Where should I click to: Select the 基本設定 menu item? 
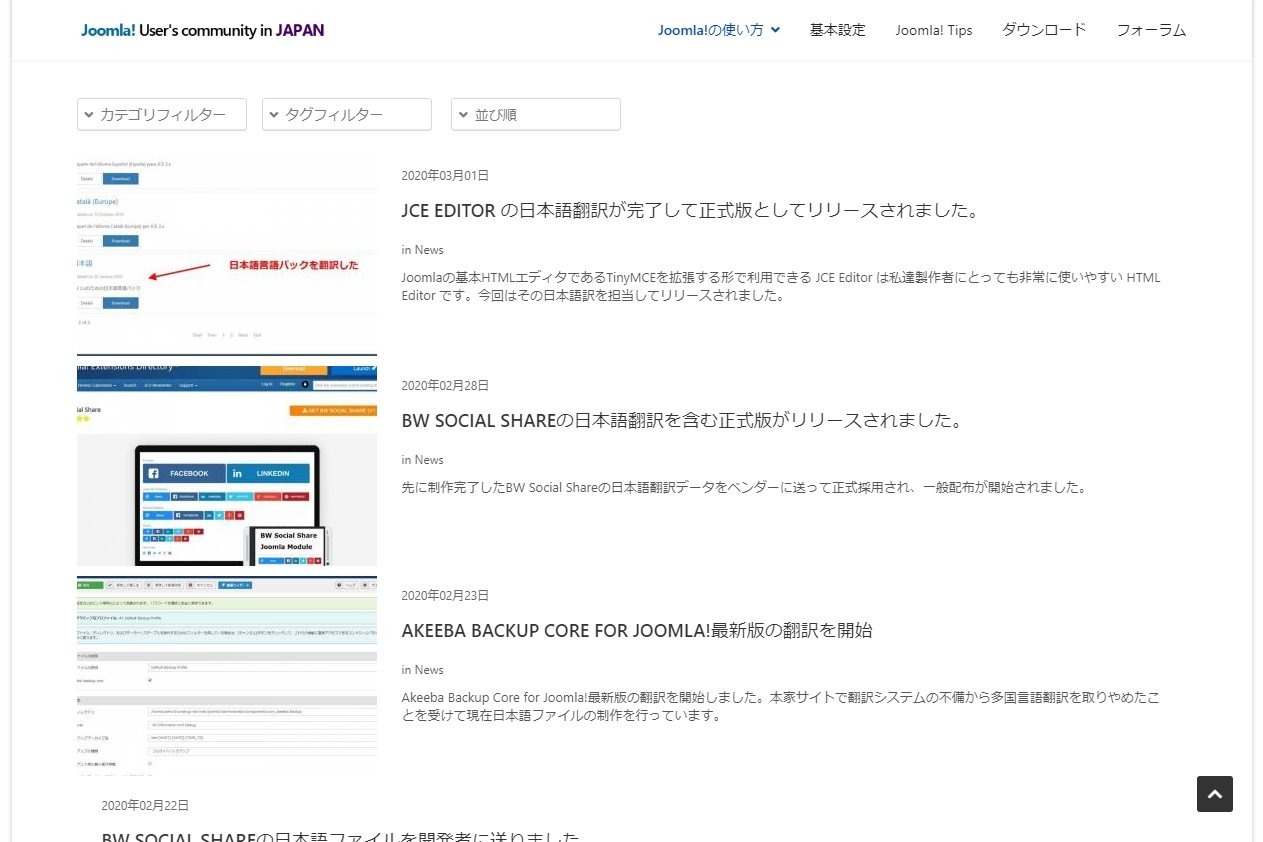click(x=837, y=30)
